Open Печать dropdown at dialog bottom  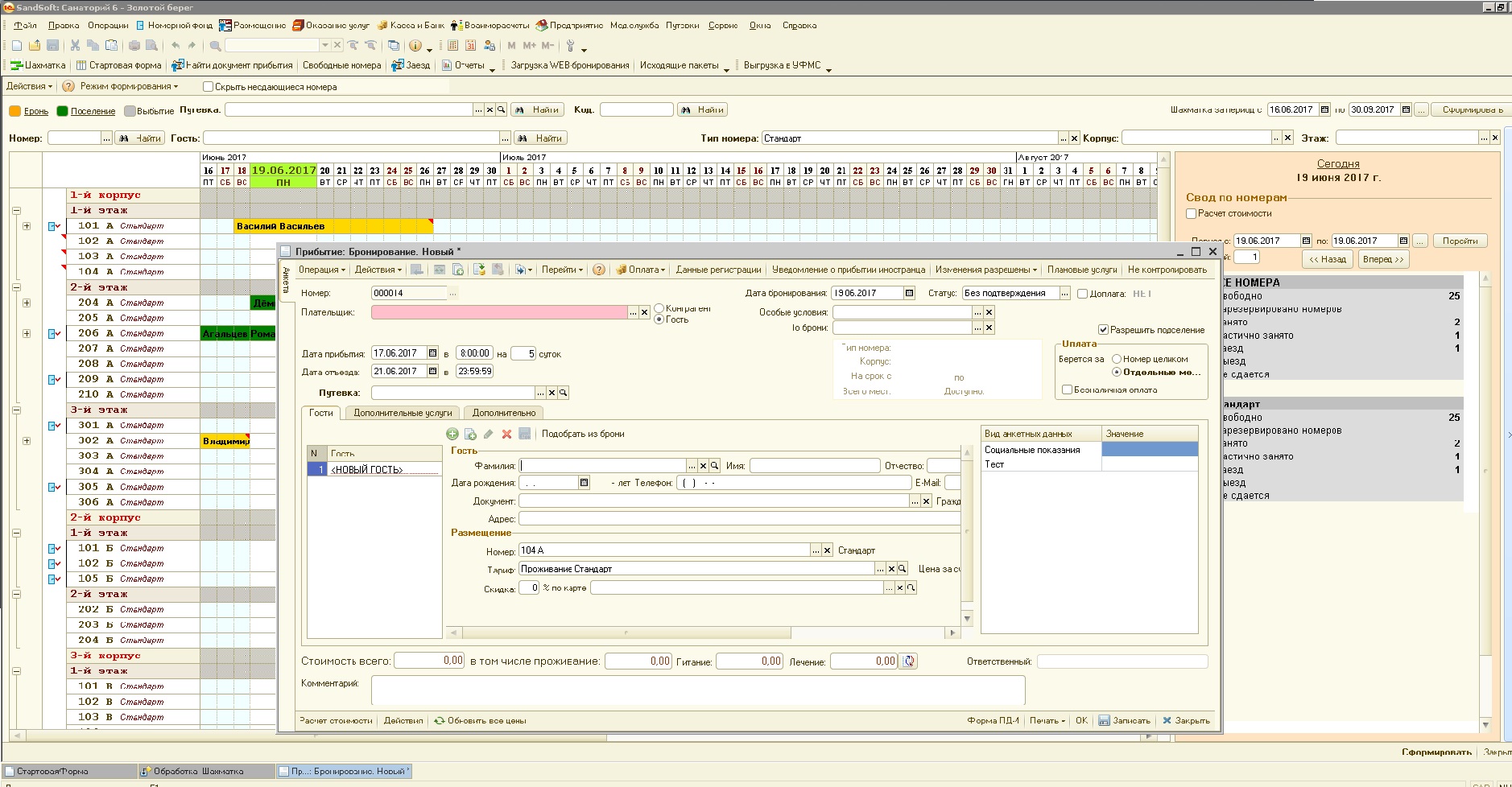pos(1047,721)
